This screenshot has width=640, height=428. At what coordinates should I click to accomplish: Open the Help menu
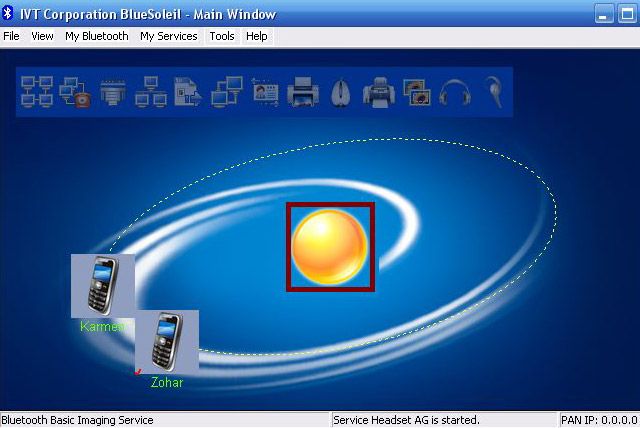point(257,36)
